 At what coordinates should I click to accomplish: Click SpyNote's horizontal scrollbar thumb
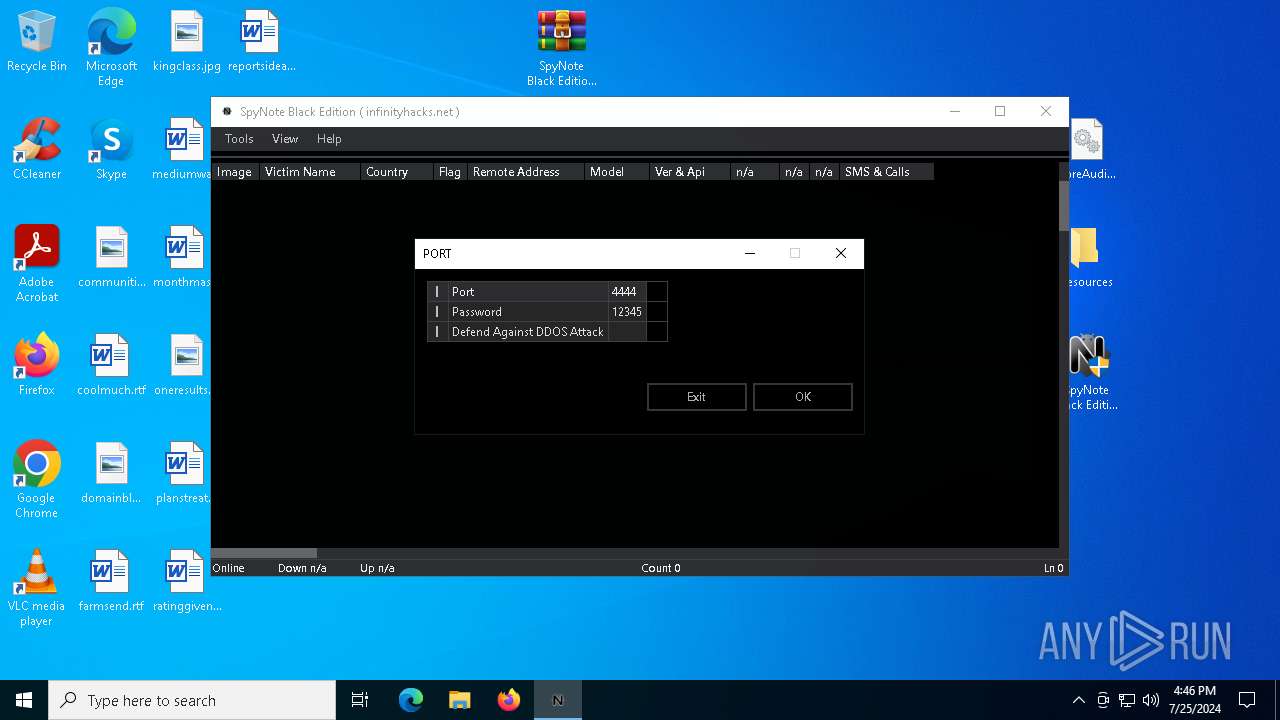point(264,553)
